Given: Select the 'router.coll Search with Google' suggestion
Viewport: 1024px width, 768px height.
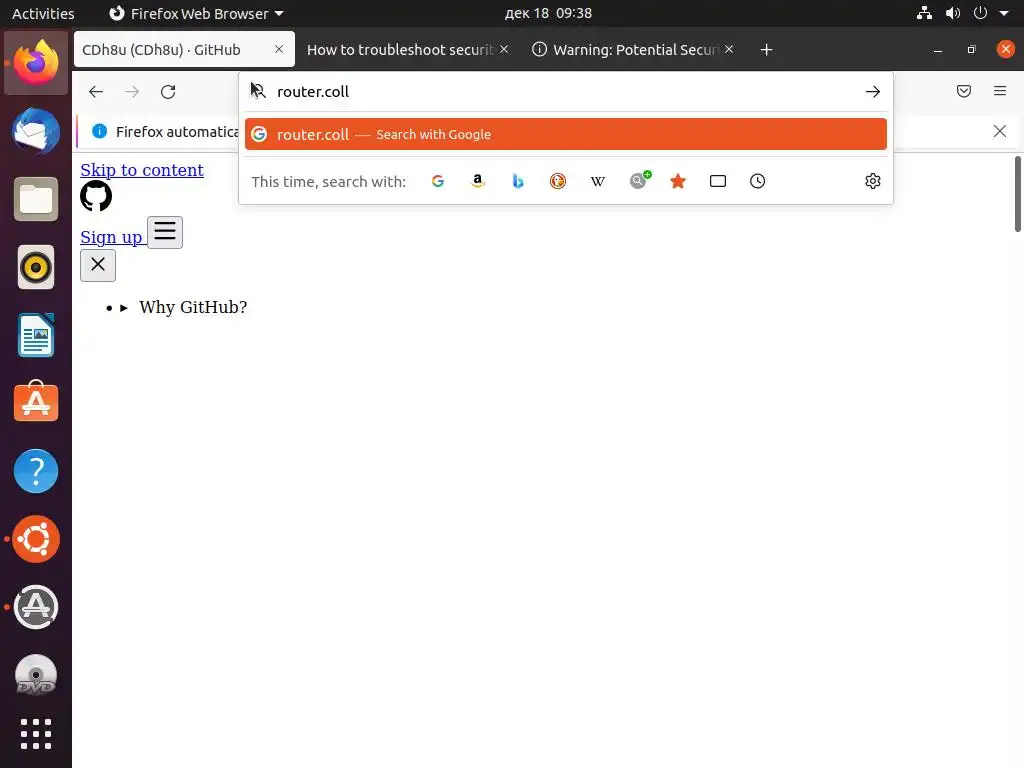Looking at the screenshot, I should tap(566, 134).
